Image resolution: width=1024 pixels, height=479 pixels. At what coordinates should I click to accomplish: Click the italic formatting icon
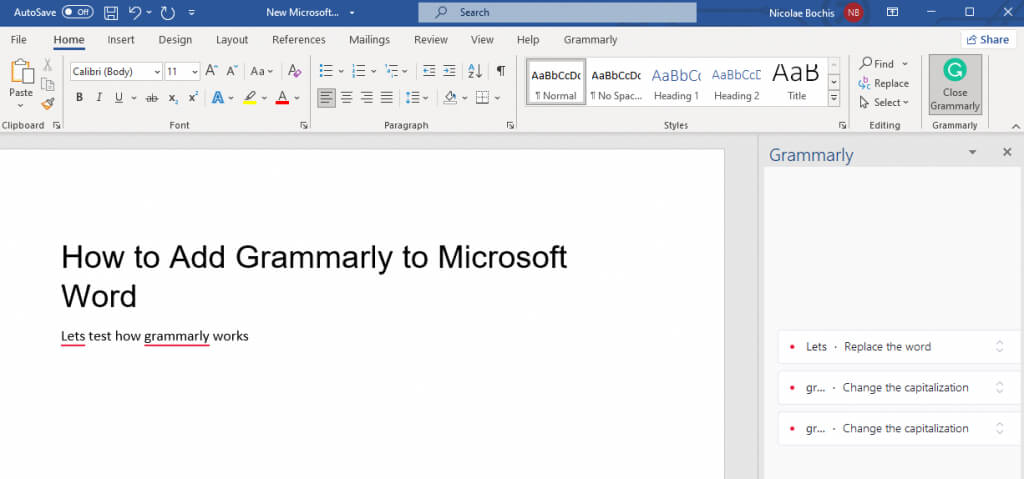coord(99,97)
